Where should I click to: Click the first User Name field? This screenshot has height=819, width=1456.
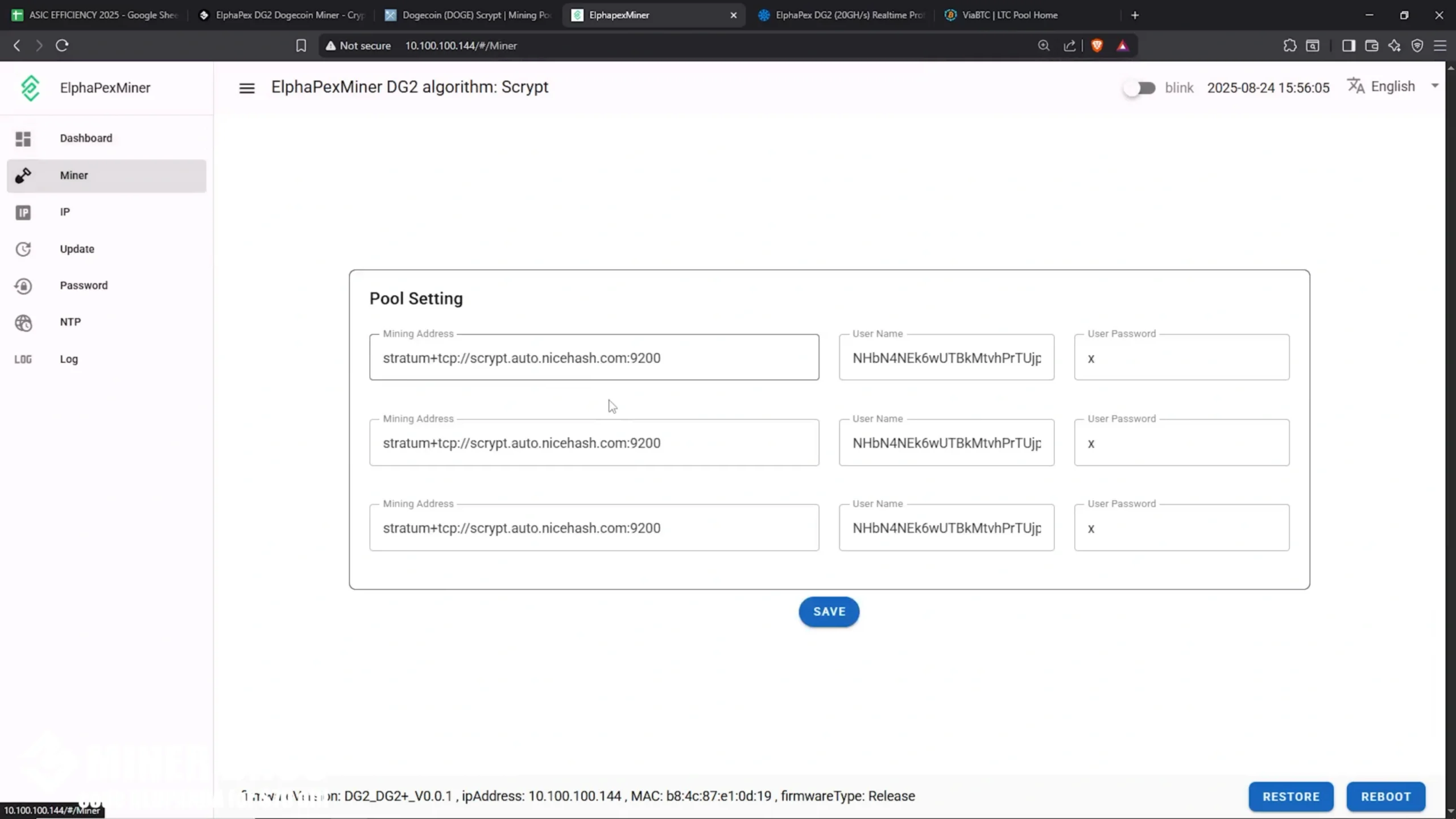coord(946,357)
